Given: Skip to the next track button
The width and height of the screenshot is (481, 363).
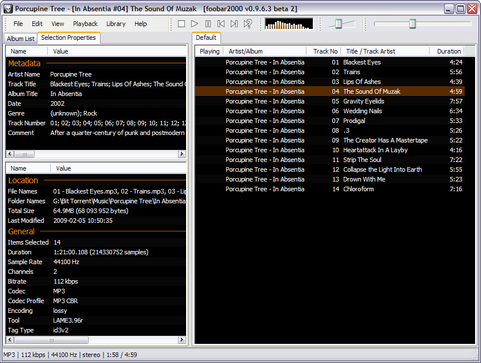Looking at the screenshot, I should [234, 24].
